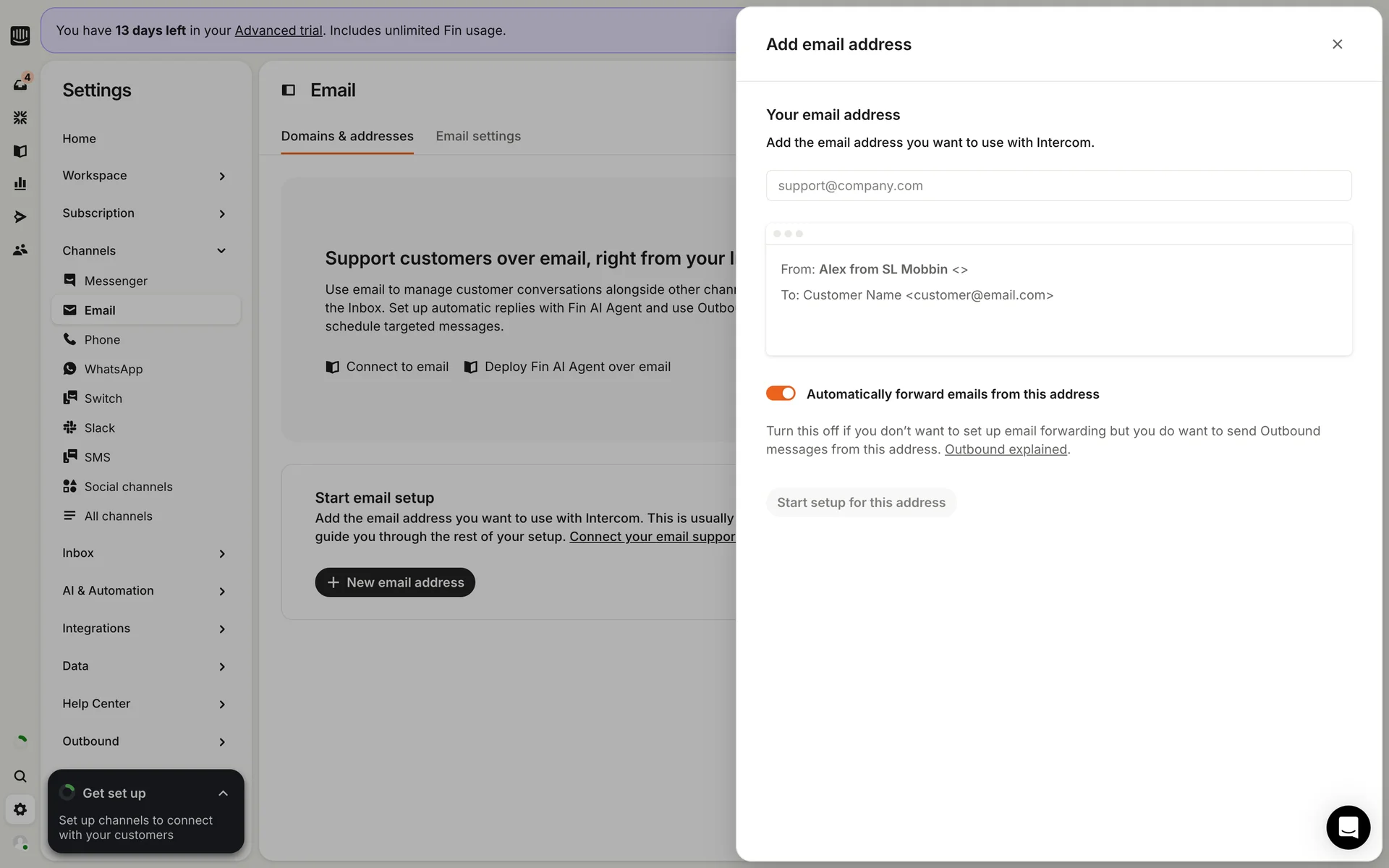Click the search magnifier icon
This screenshot has height=868, width=1389.
pyautogui.click(x=20, y=776)
